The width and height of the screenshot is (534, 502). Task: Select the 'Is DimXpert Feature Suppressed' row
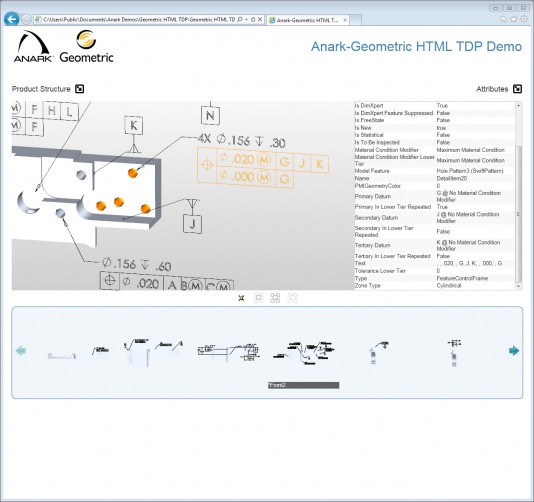[x=434, y=113]
